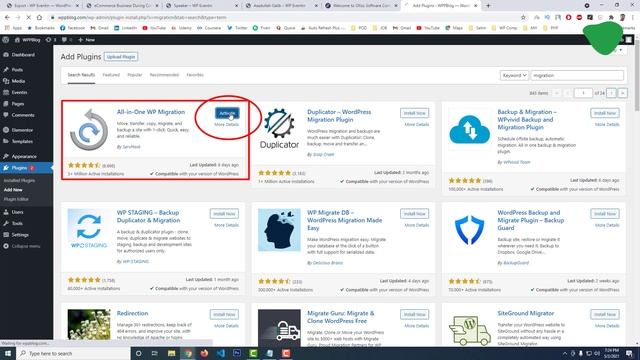640x360 pixels.
Task: Install the Duplicator WordPress Migration Plugin
Action: click(x=414, y=113)
